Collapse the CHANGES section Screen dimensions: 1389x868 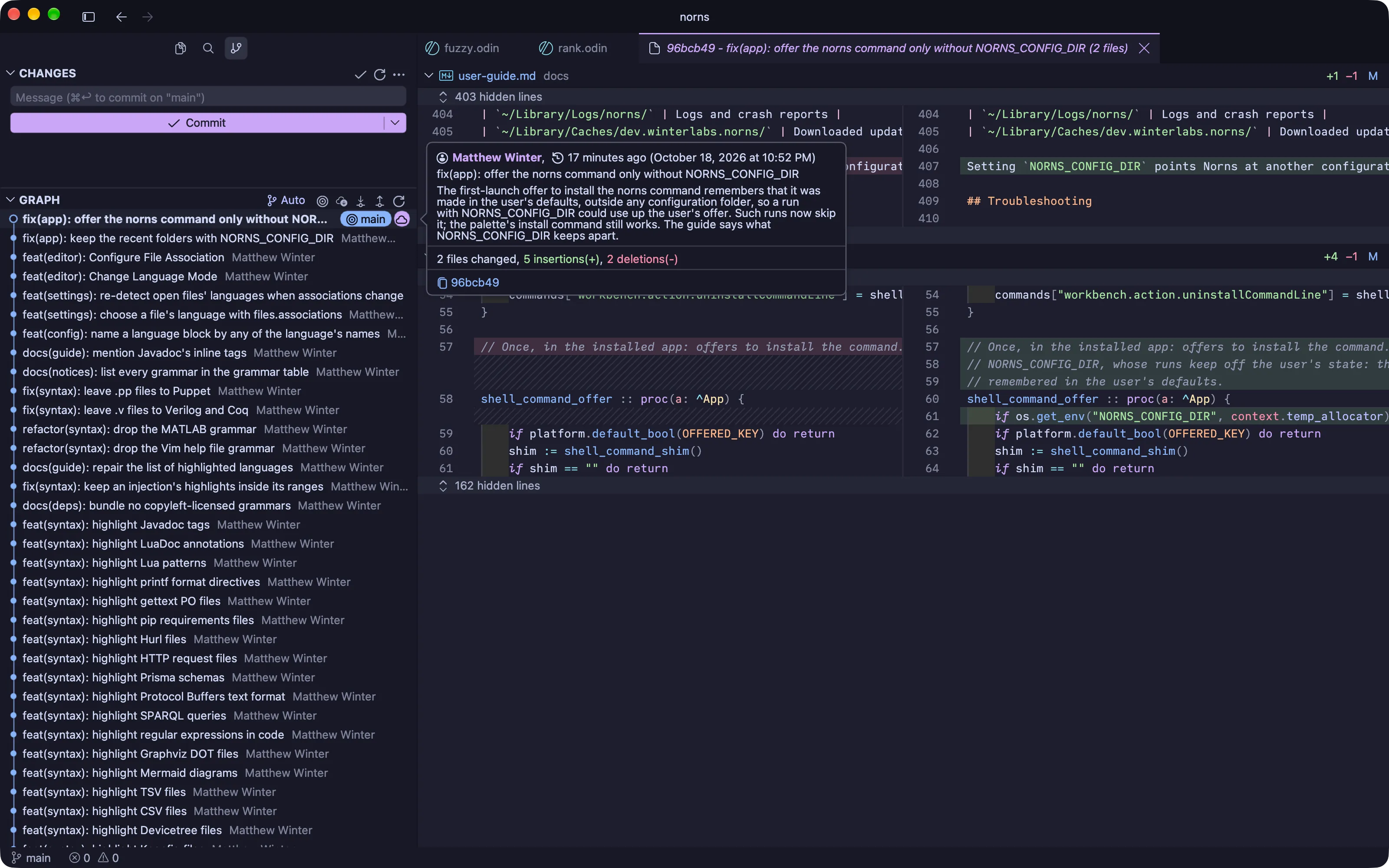click(x=10, y=73)
